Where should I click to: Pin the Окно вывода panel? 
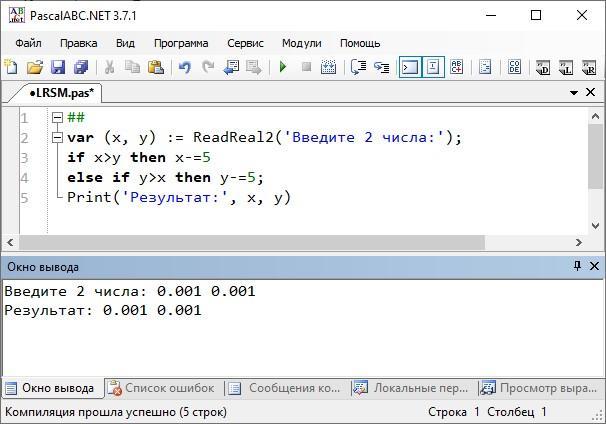577,266
